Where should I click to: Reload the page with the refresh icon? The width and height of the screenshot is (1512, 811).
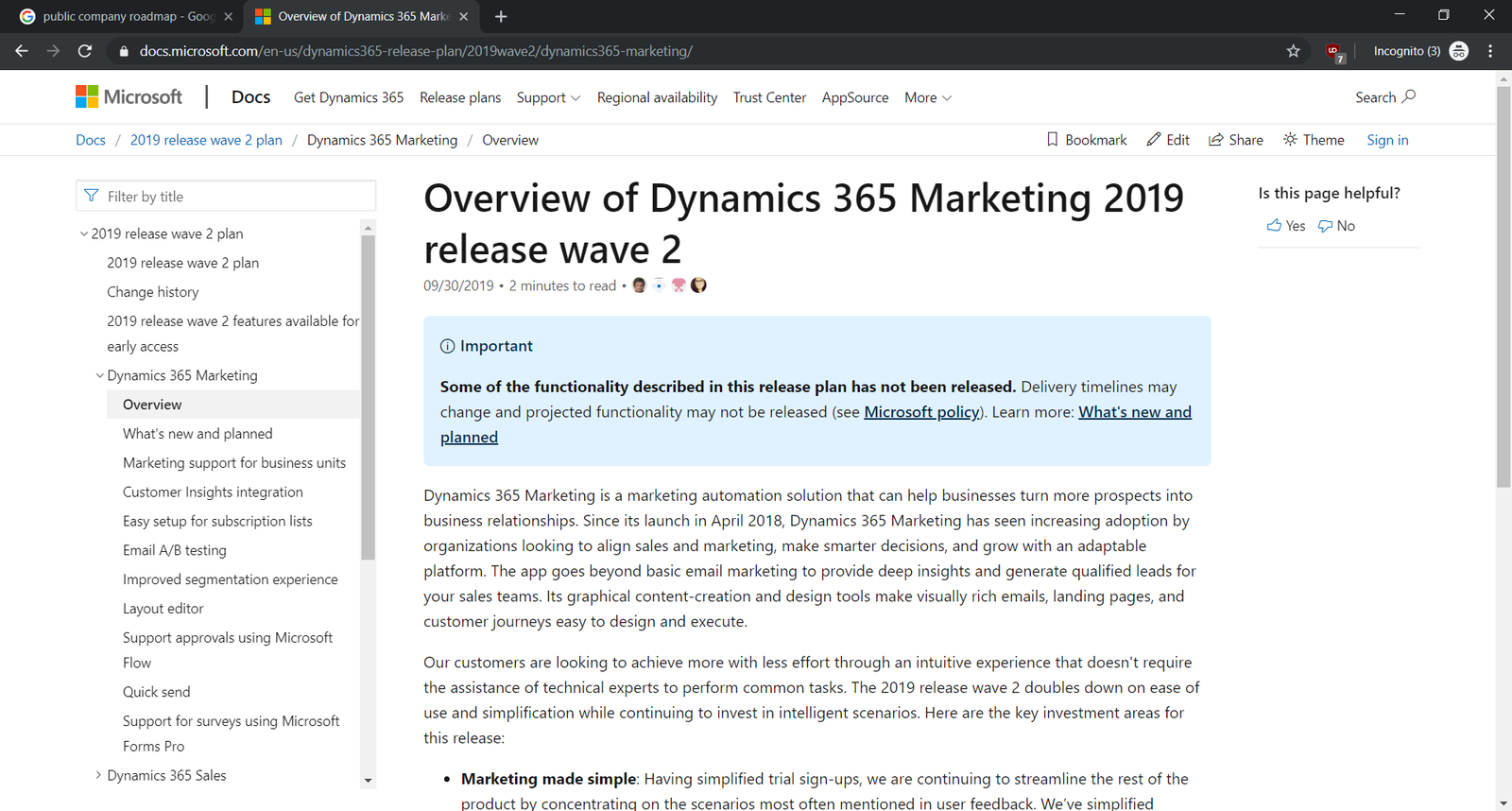85,51
